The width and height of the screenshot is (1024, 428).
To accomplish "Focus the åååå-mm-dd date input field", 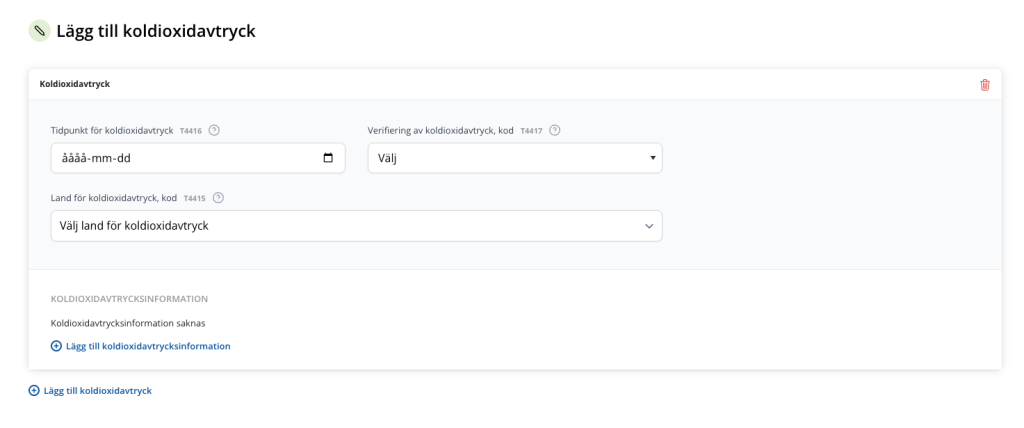I will point(198,158).
